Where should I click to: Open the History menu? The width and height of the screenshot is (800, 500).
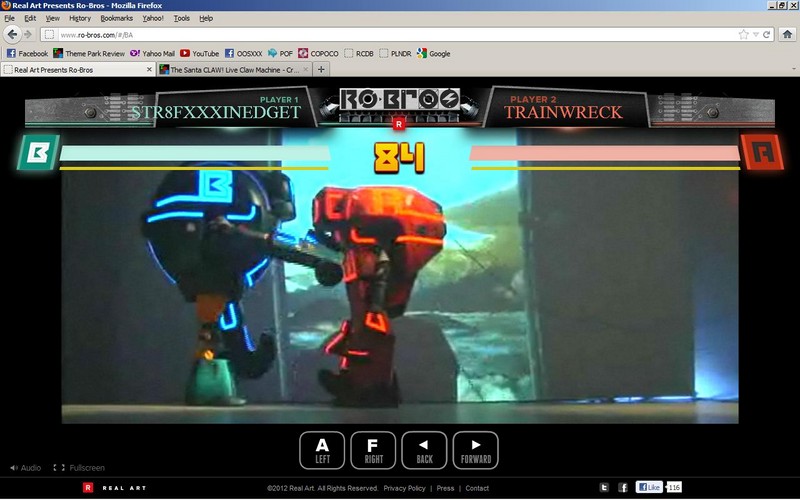coord(80,18)
